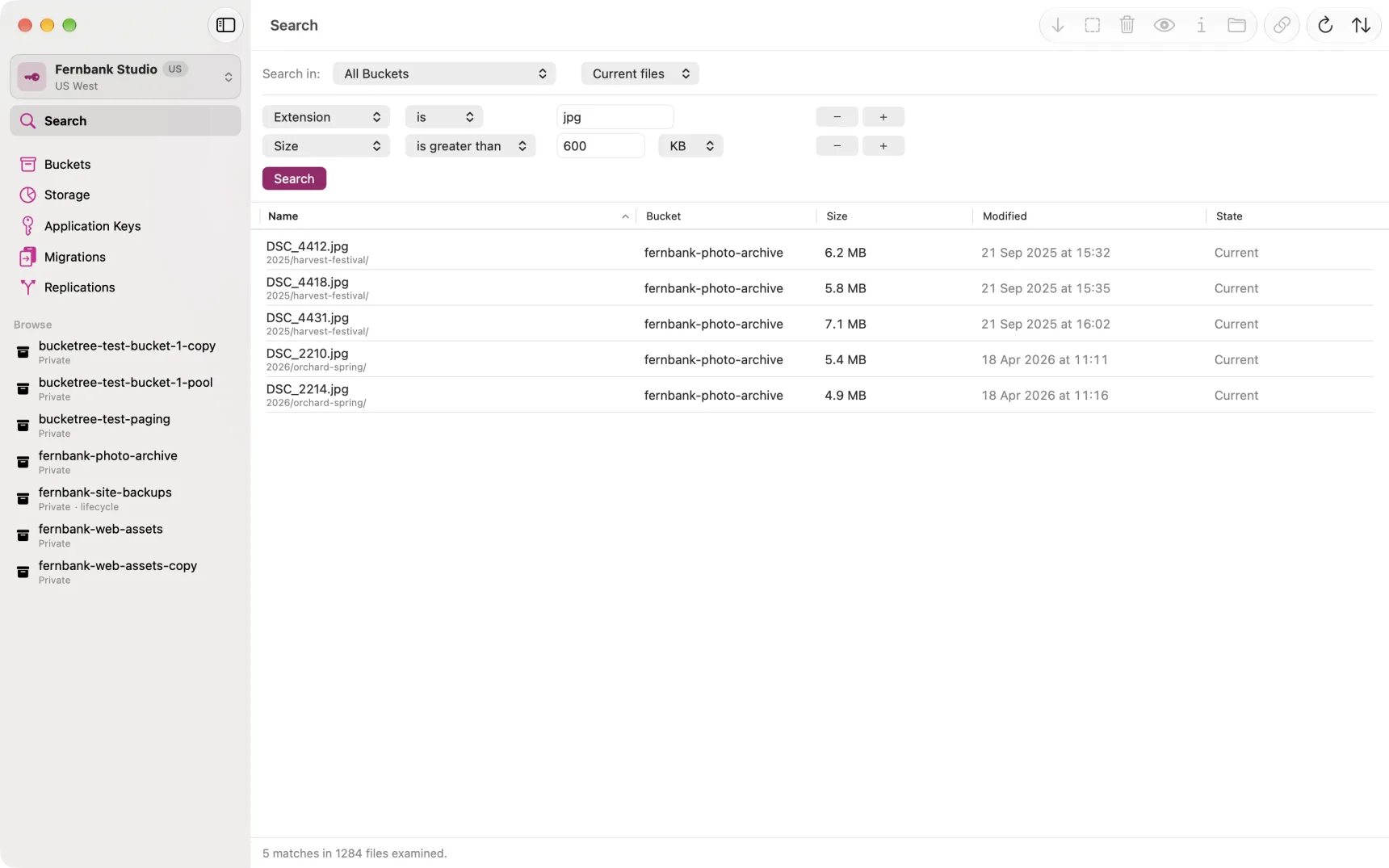Browse the bucketree-test-paging bucket
Viewport: 1389px width, 868px height.
point(125,426)
